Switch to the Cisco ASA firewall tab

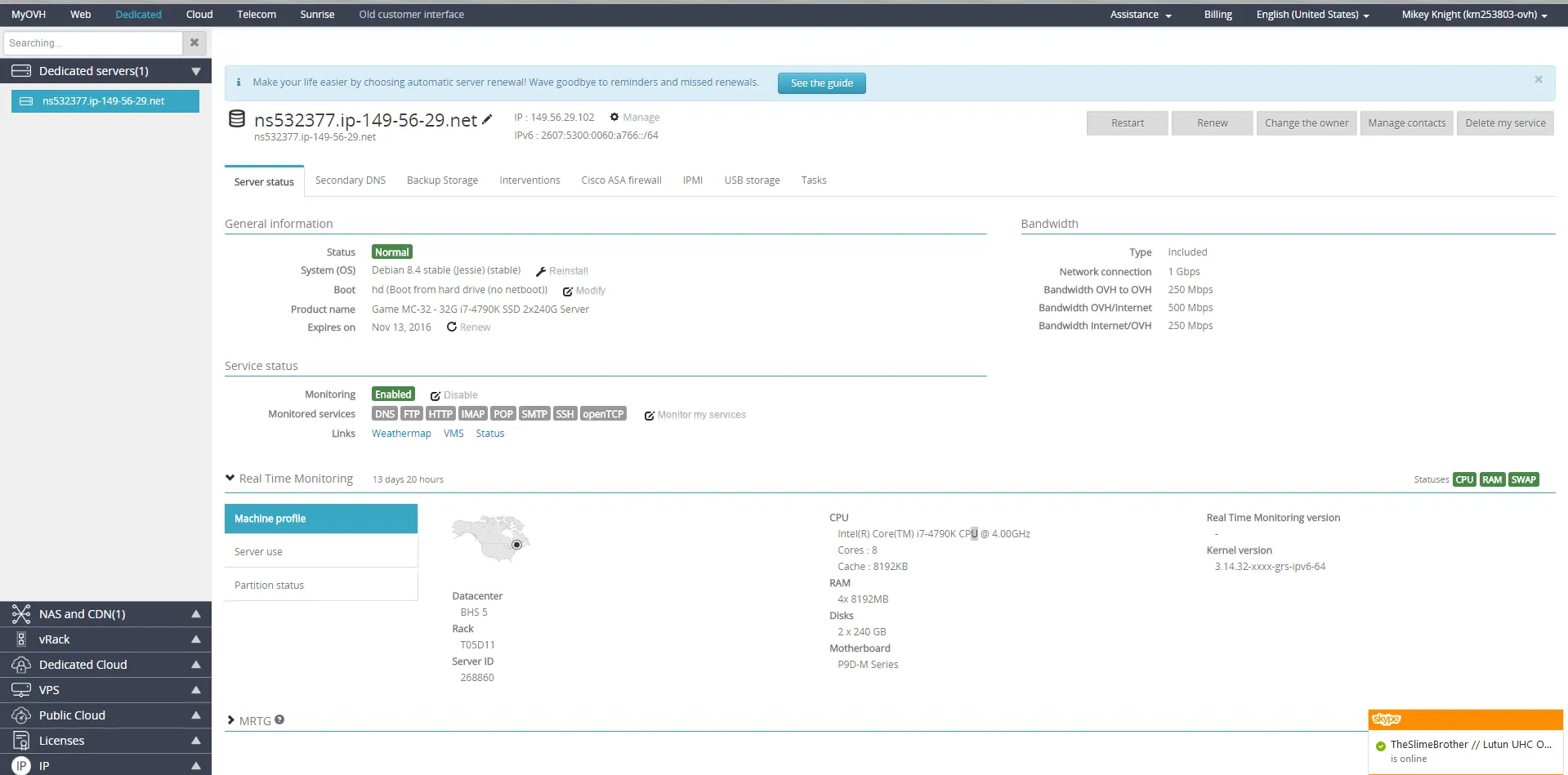click(x=621, y=180)
